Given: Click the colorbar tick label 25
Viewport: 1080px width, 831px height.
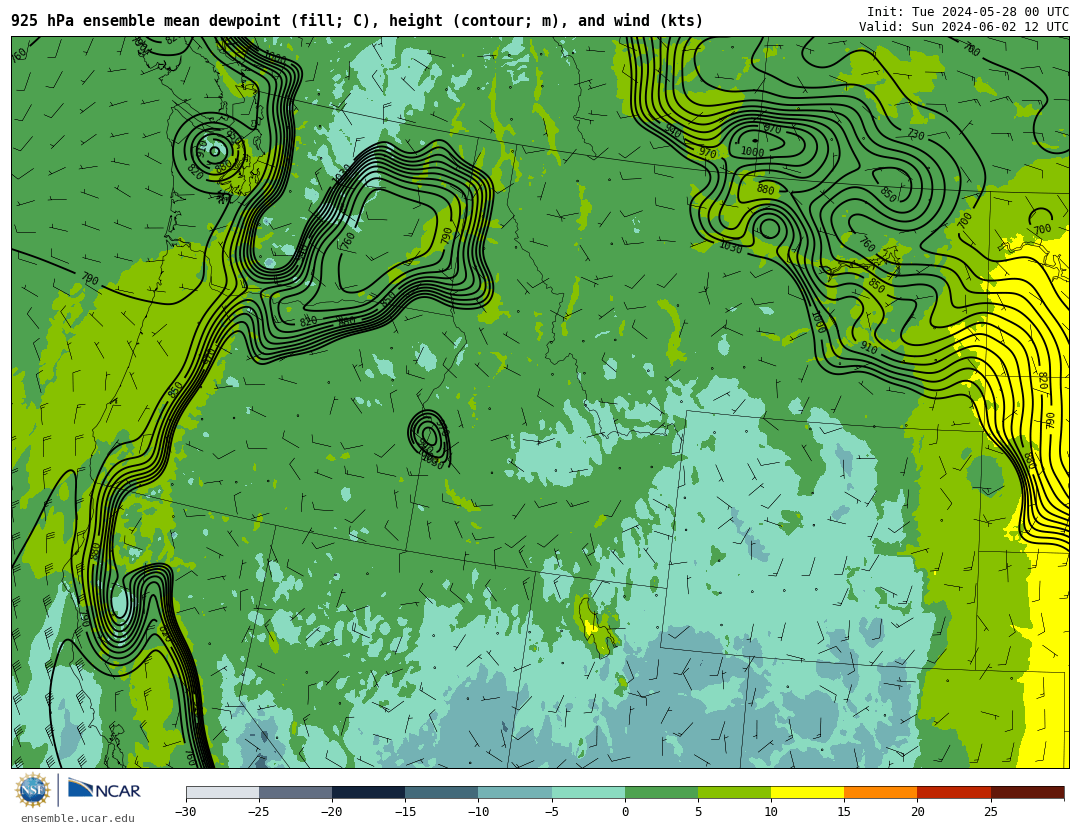Looking at the screenshot, I should coord(990,812).
